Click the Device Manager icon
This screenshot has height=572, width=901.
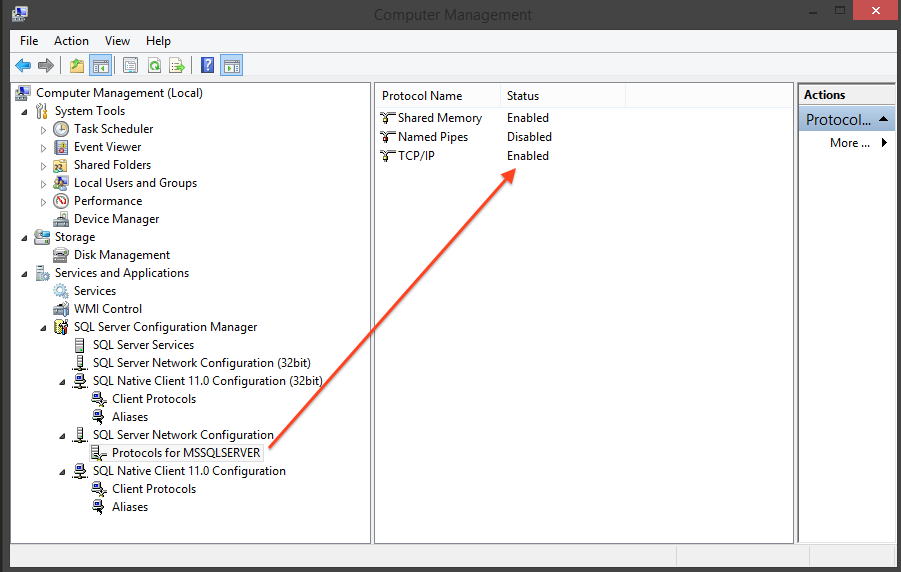[61, 219]
